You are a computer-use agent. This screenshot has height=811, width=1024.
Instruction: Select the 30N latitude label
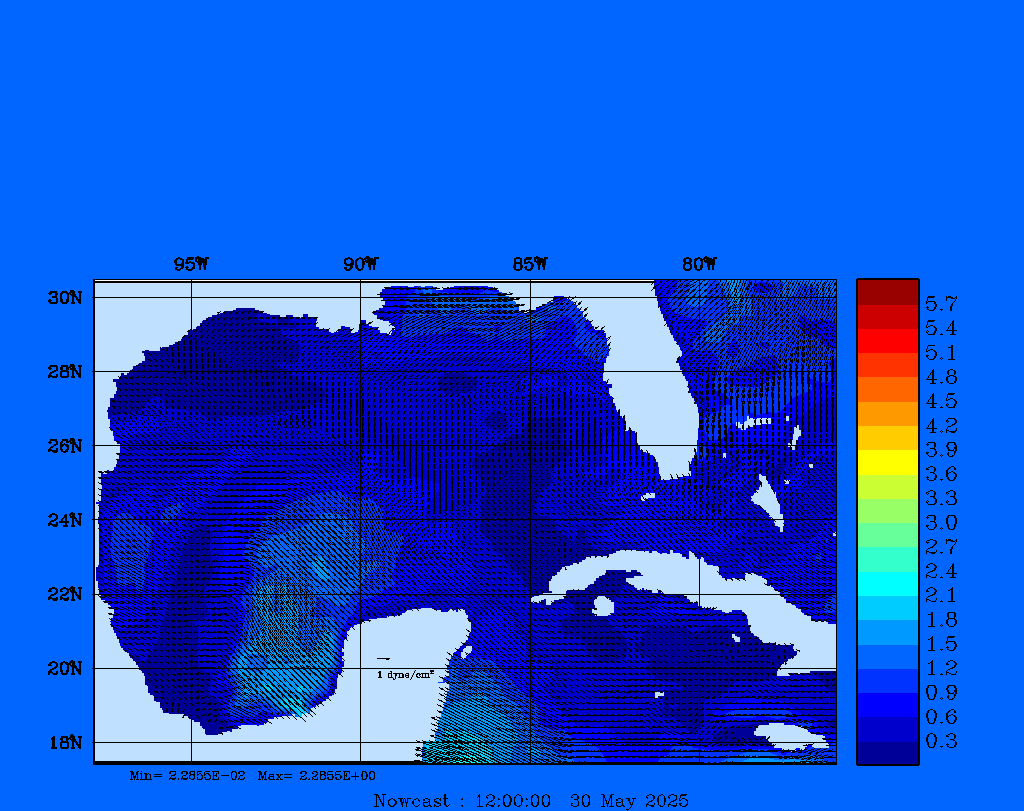64,298
